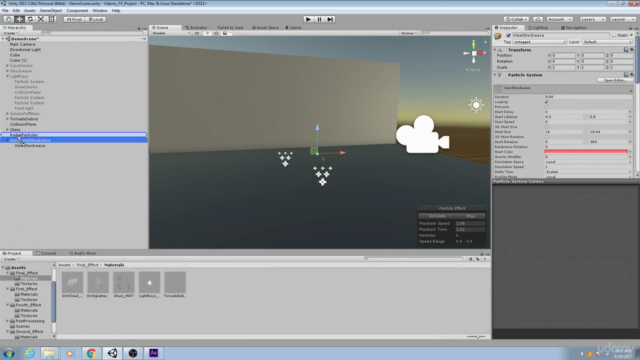The height and width of the screenshot is (360, 640).
Task: Switch to the Lighting tab
Action: click(x=538, y=27)
